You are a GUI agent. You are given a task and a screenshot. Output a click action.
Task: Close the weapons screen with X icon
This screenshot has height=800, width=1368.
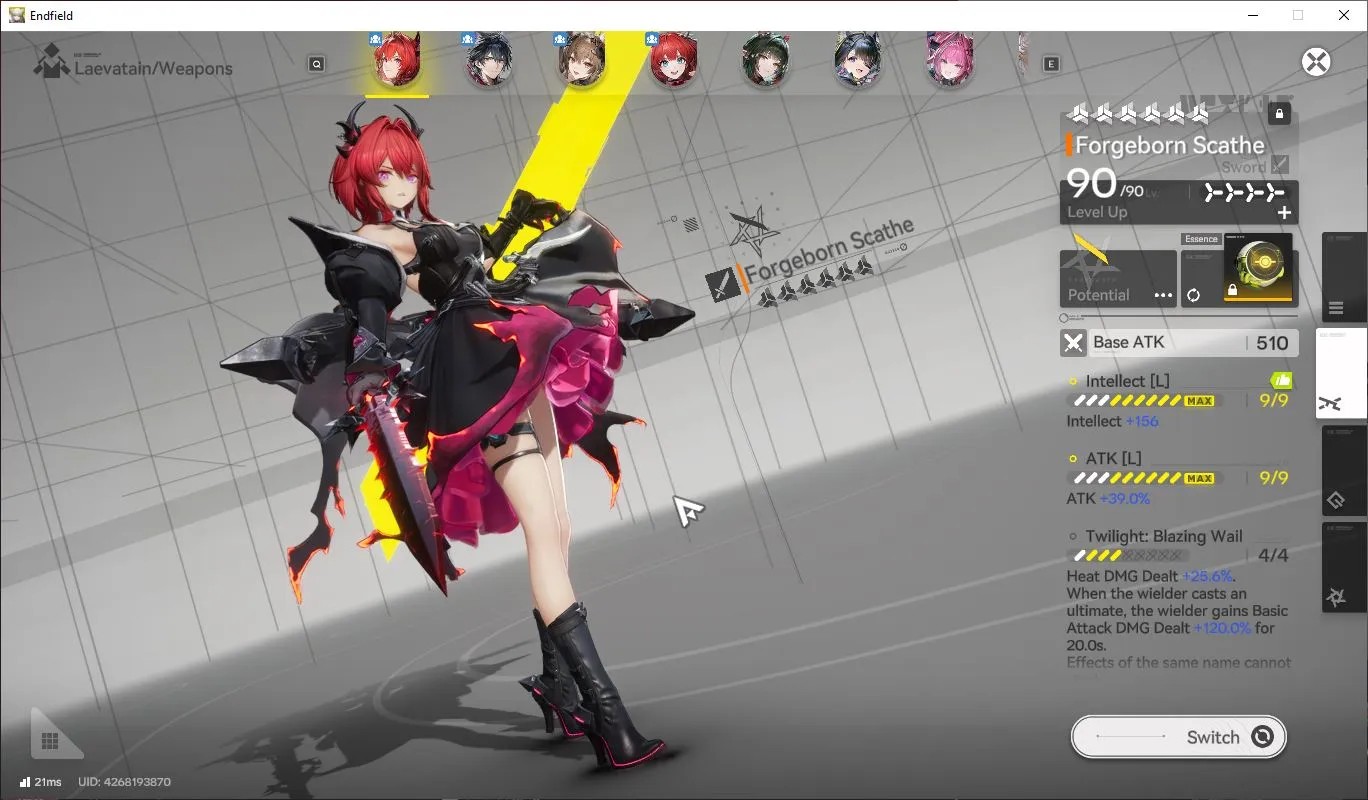[x=1316, y=62]
